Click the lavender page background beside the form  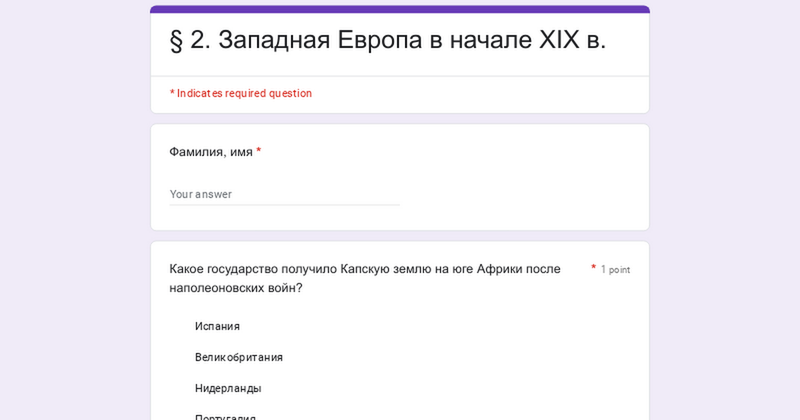74,204
